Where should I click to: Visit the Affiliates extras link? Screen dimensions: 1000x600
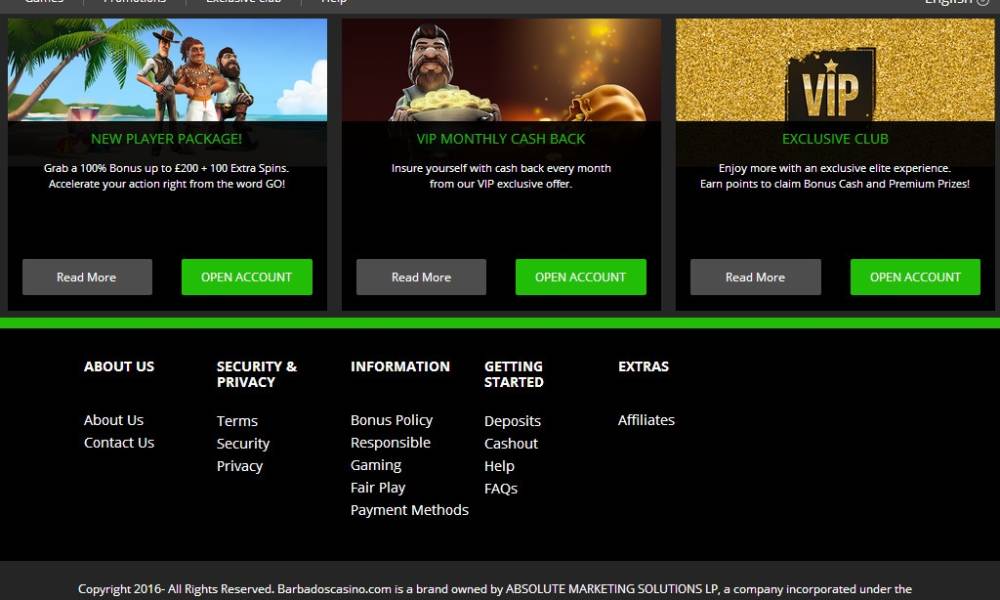click(646, 420)
